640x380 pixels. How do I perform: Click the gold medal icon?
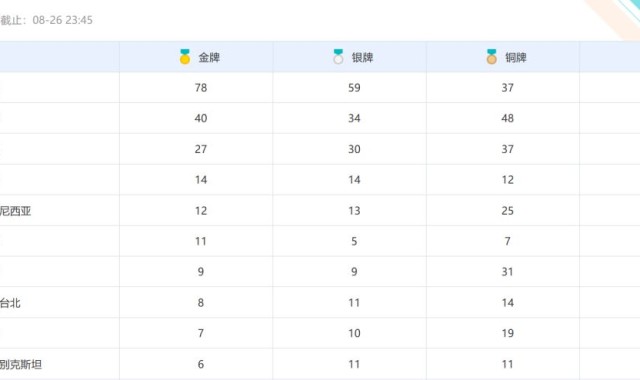(185, 57)
